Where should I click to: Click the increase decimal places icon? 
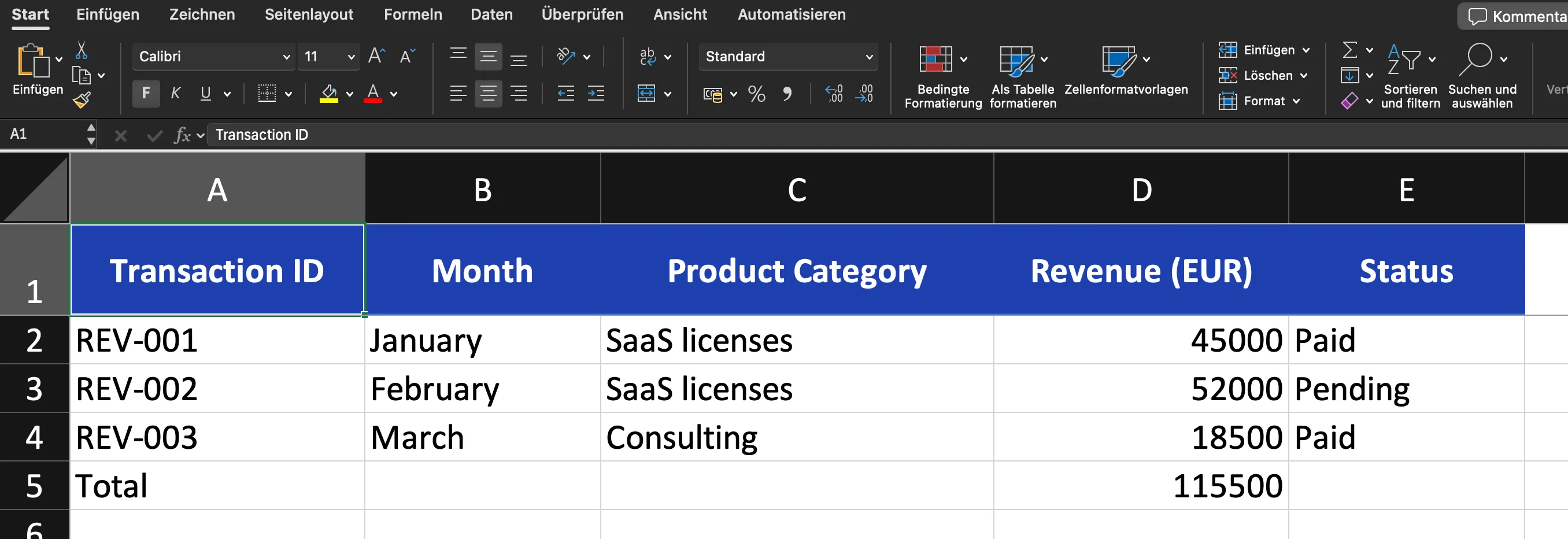pos(834,94)
